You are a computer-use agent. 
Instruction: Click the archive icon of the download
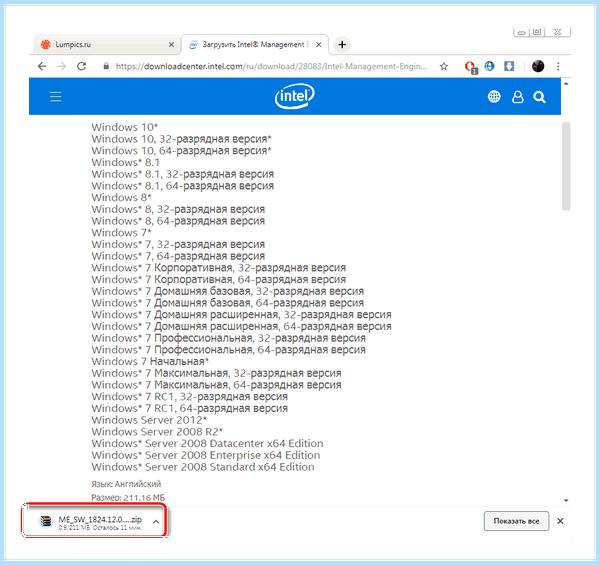click(x=46, y=521)
